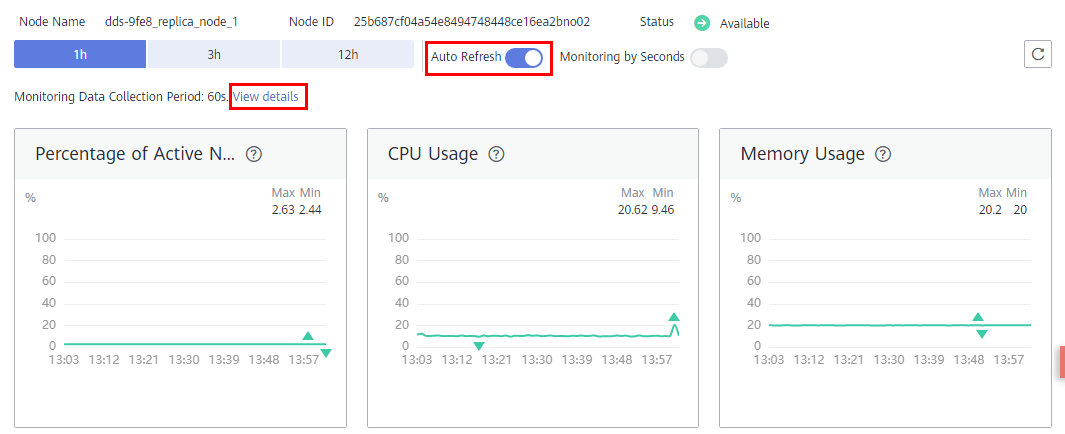The height and width of the screenshot is (434, 1065).
Task: Switch to the 3h time range
Action: pos(214,54)
